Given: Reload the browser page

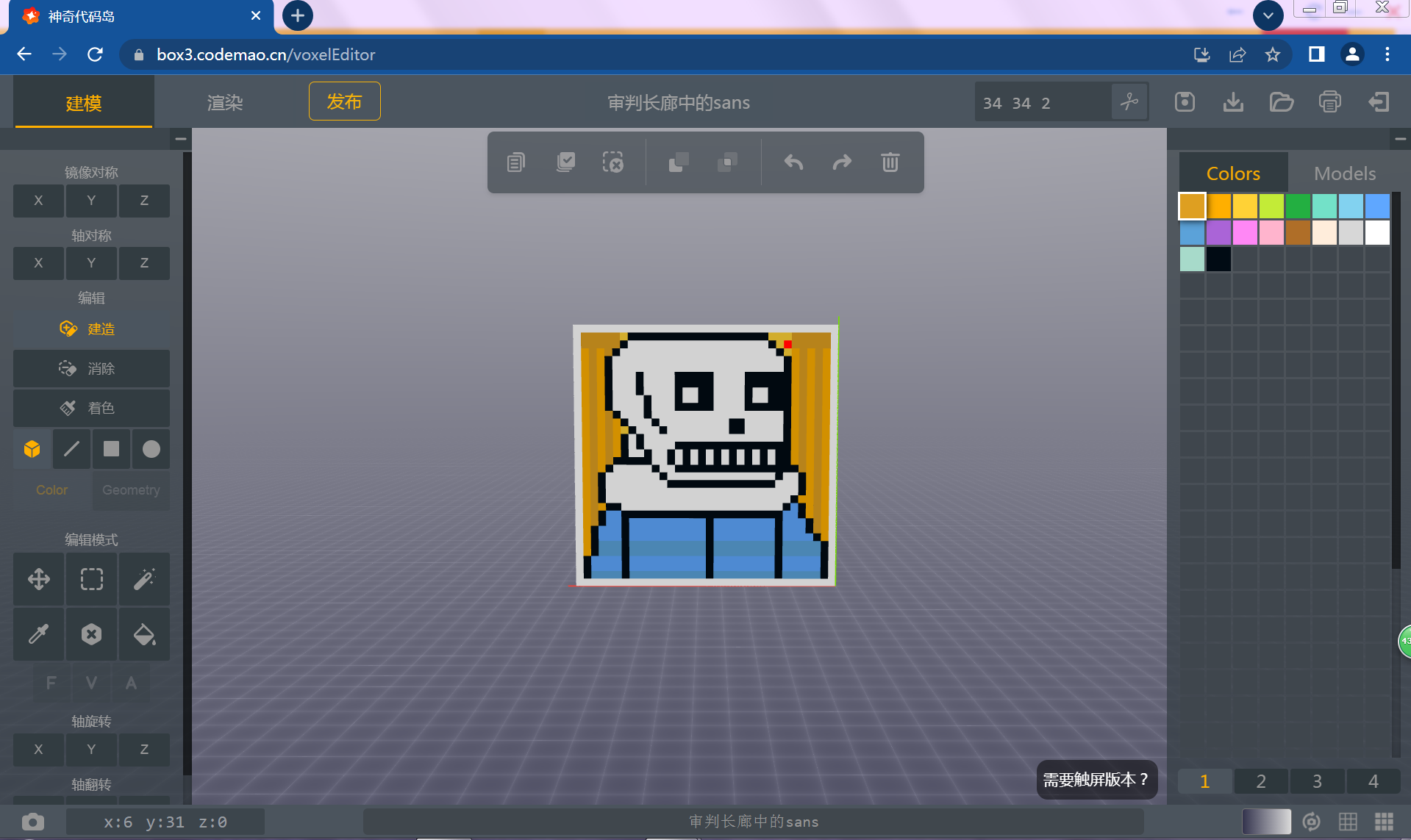Looking at the screenshot, I should click(95, 54).
